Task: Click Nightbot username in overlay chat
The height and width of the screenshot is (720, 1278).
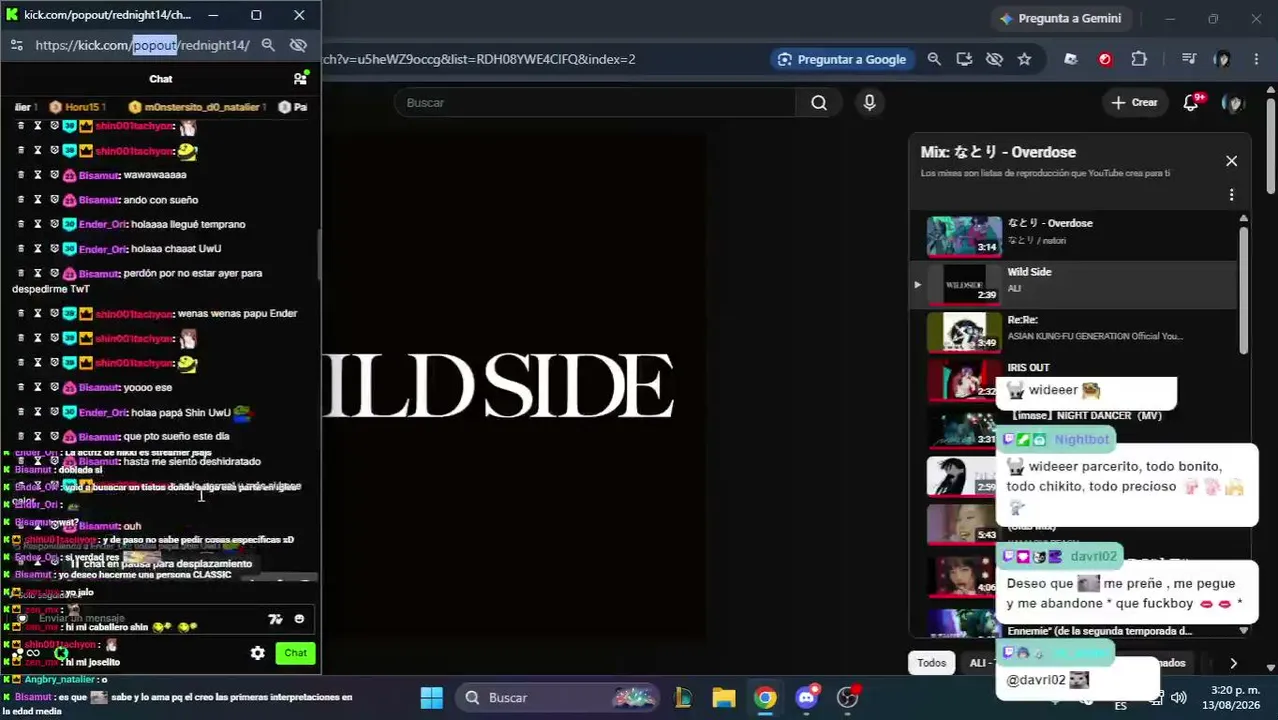Action: coord(1082,439)
